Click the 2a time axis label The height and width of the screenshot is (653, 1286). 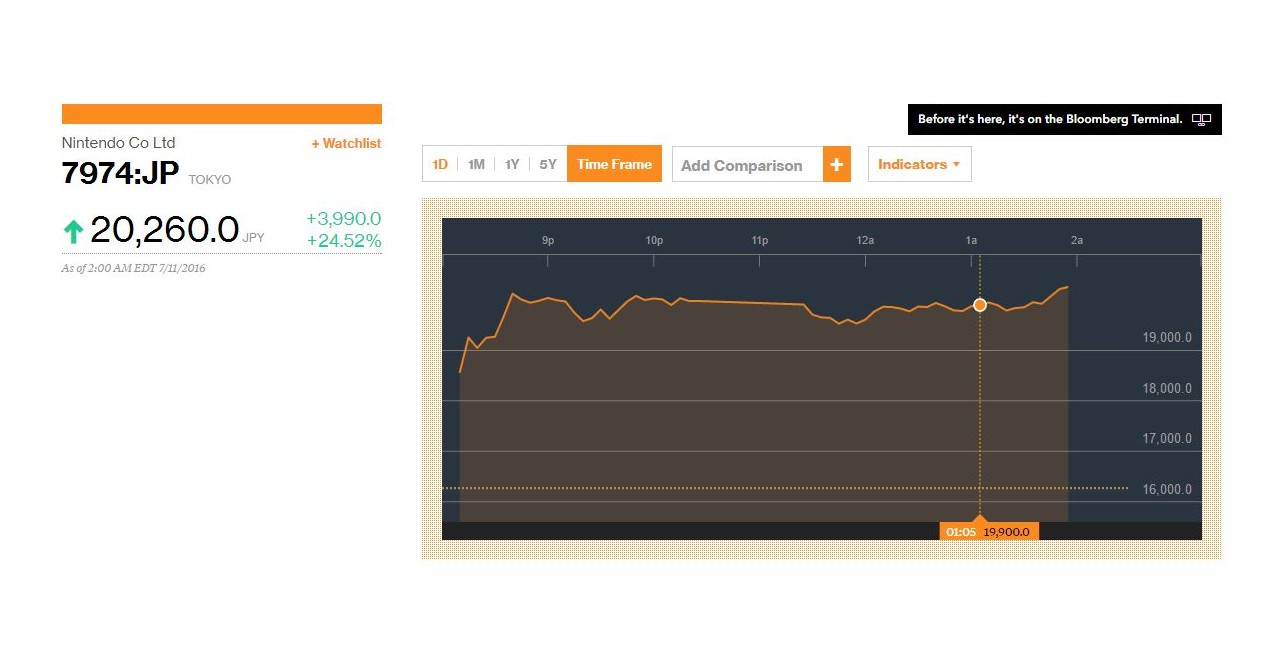point(1077,241)
